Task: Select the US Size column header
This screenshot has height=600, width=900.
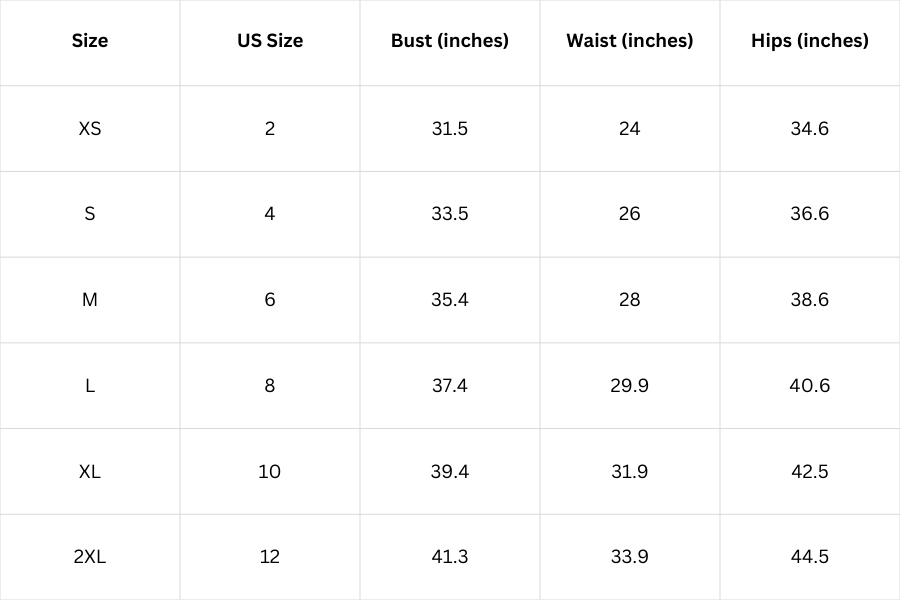Action: pyautogui.click(x=270, y=41)
